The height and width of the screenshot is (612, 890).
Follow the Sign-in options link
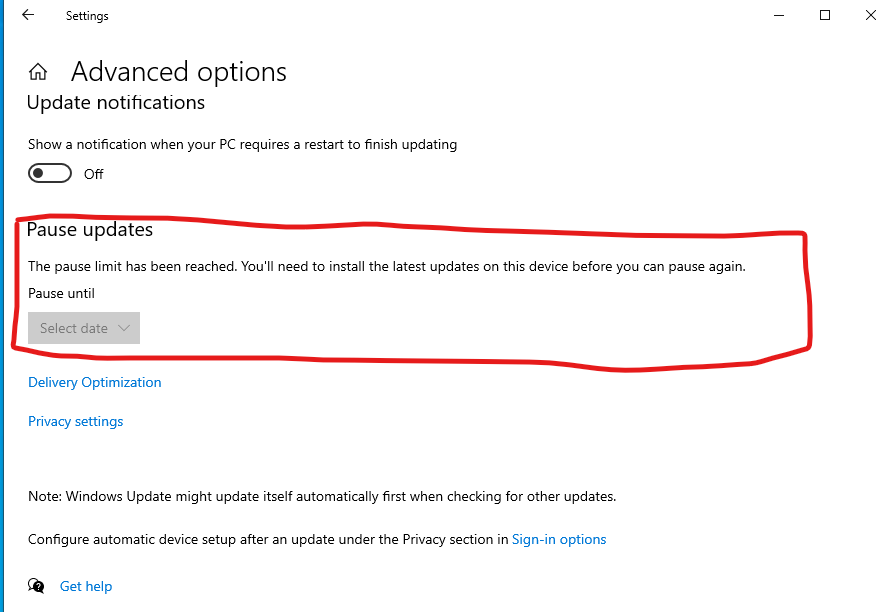click(559, 539)
